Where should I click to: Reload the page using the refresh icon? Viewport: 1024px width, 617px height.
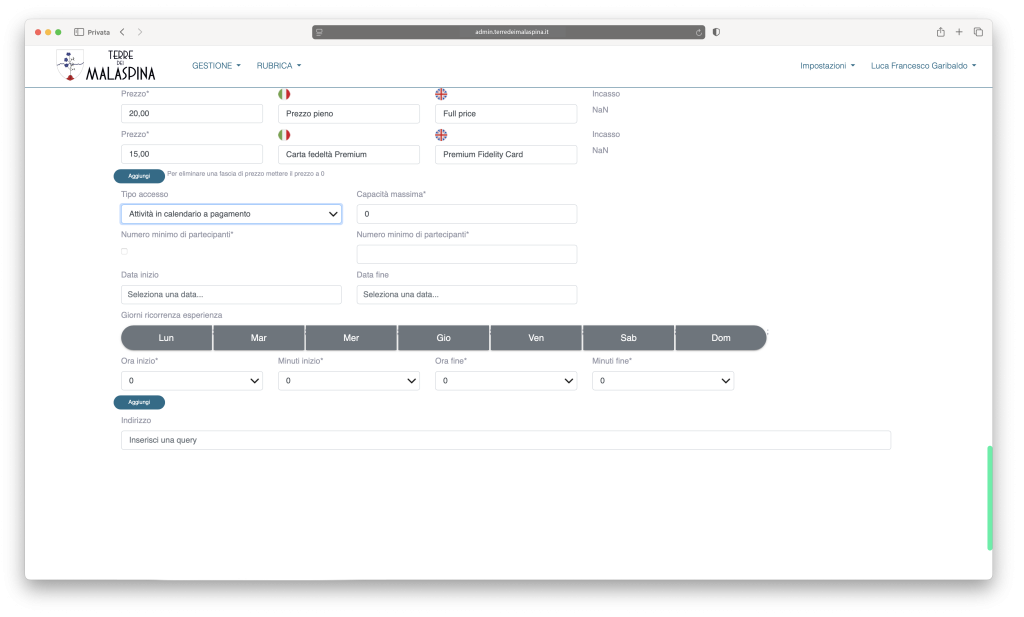698,32
